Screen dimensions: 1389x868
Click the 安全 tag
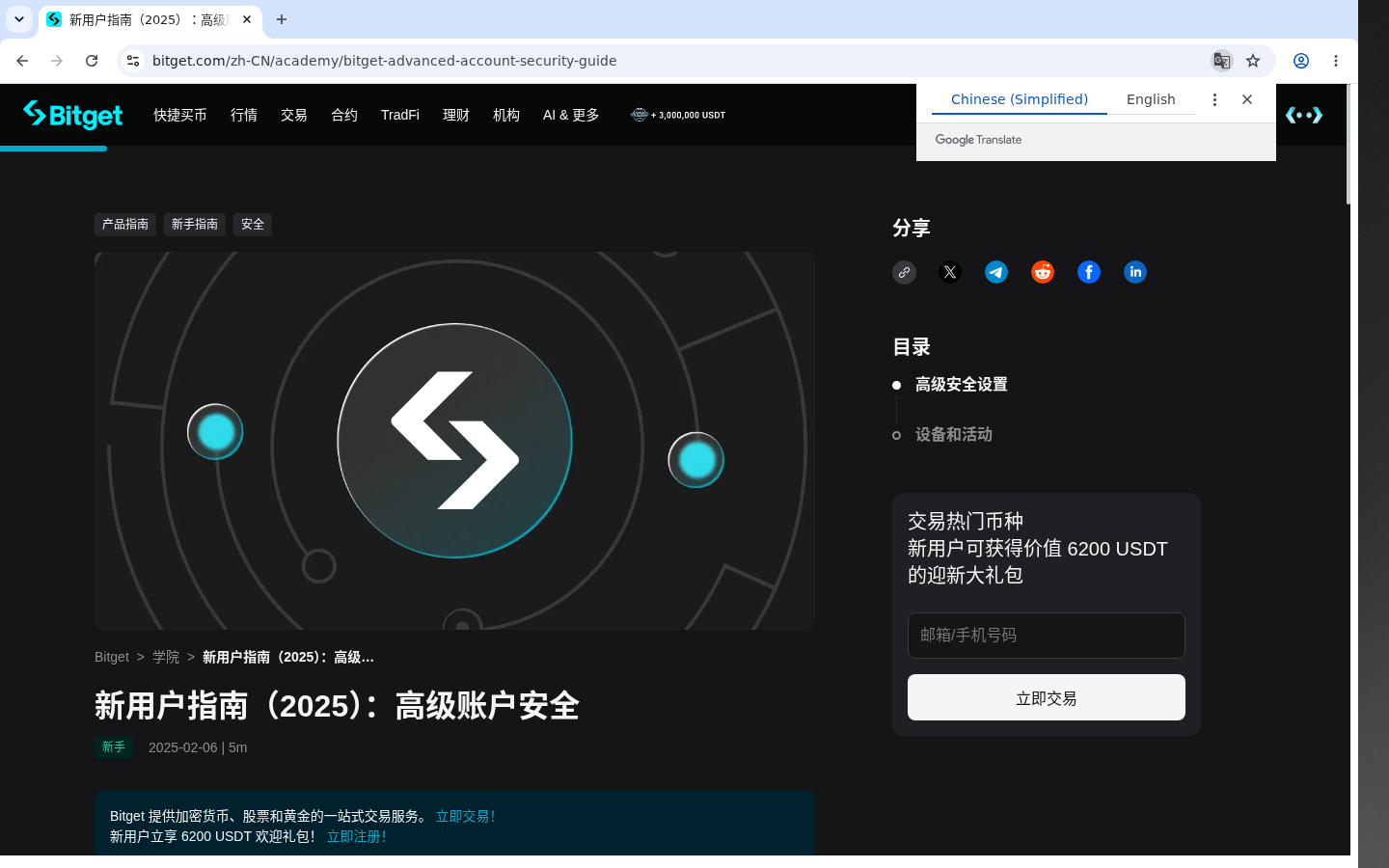253,225
